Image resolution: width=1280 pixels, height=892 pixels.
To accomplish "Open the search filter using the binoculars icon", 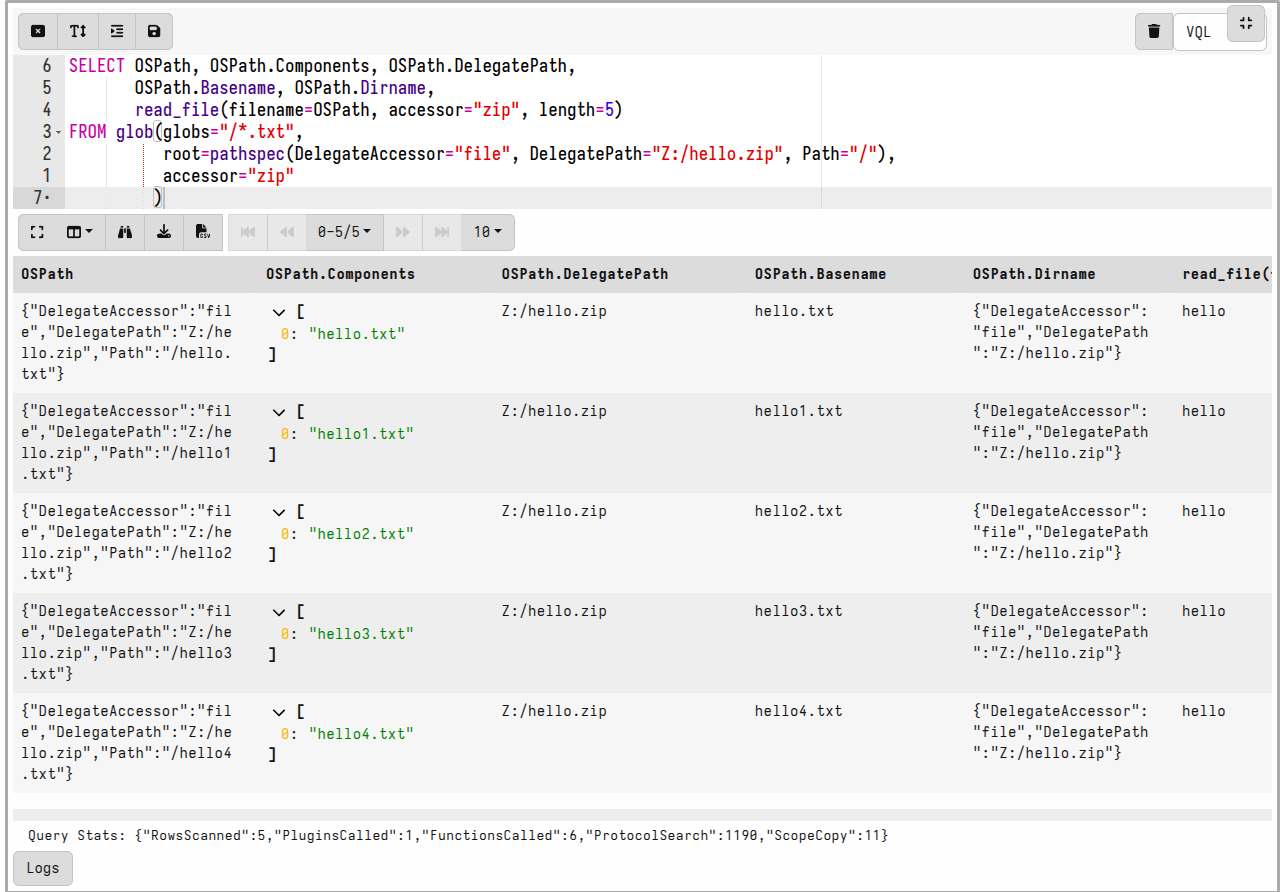I will click(x=124, y=232).
